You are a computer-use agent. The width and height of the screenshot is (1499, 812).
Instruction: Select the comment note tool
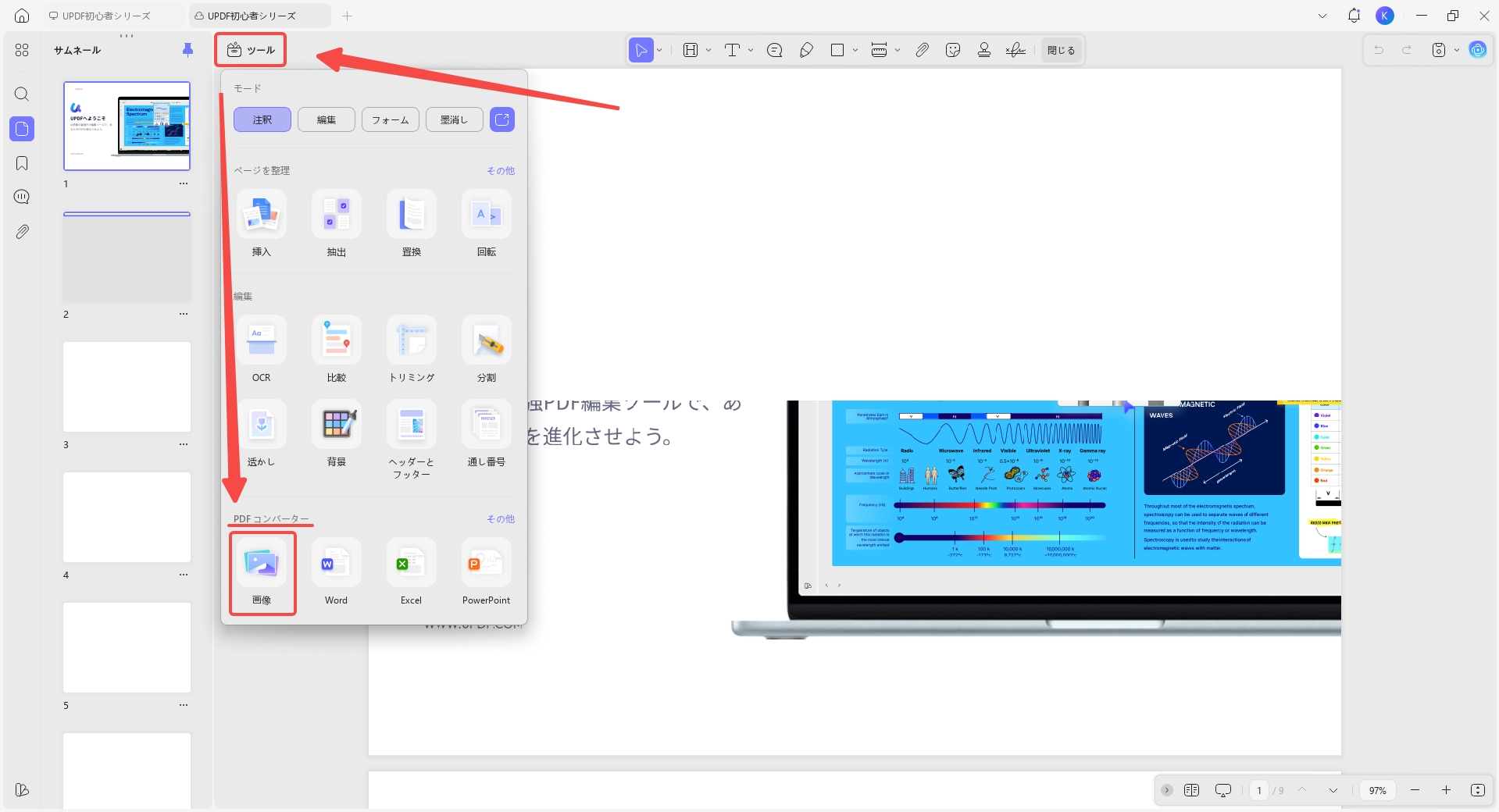click(x=775, y=50)
